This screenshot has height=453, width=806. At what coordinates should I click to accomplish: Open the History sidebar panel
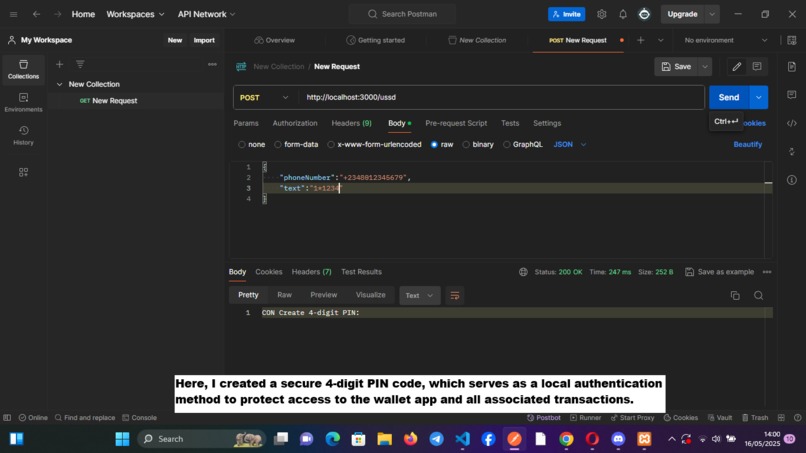pyautogui.click(x=23, y=135)
